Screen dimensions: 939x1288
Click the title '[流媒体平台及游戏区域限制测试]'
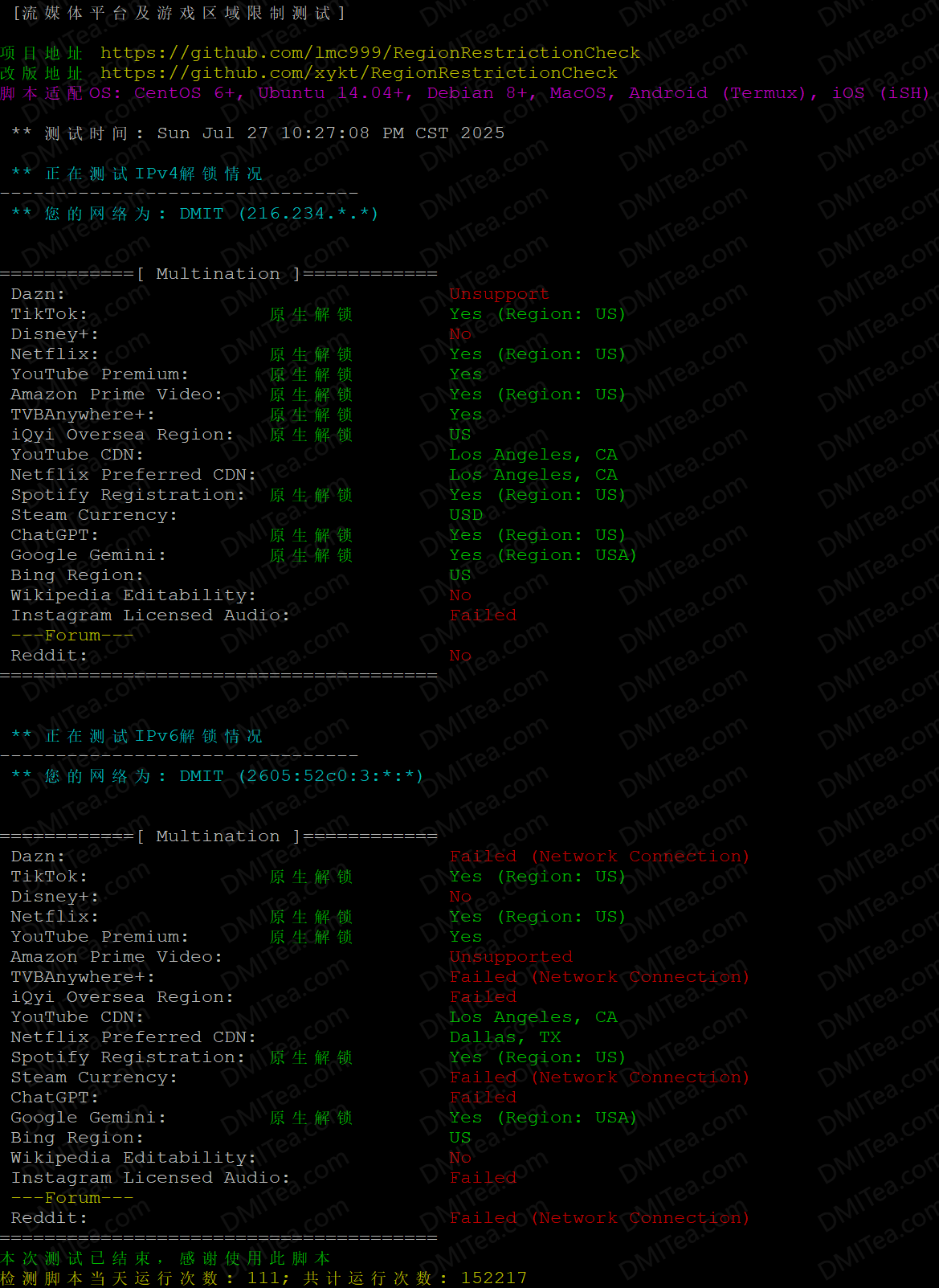[178, 13]
